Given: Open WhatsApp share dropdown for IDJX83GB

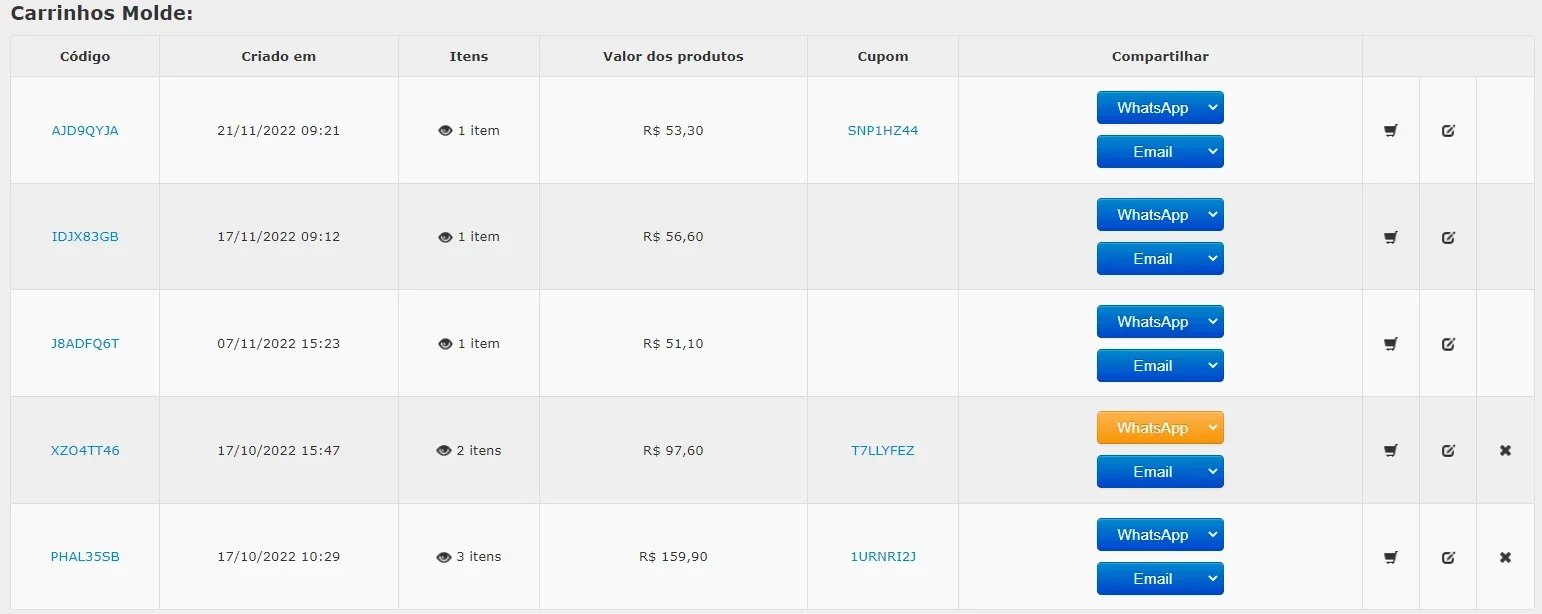Looking at the screenshot, I should point(1160,215).
